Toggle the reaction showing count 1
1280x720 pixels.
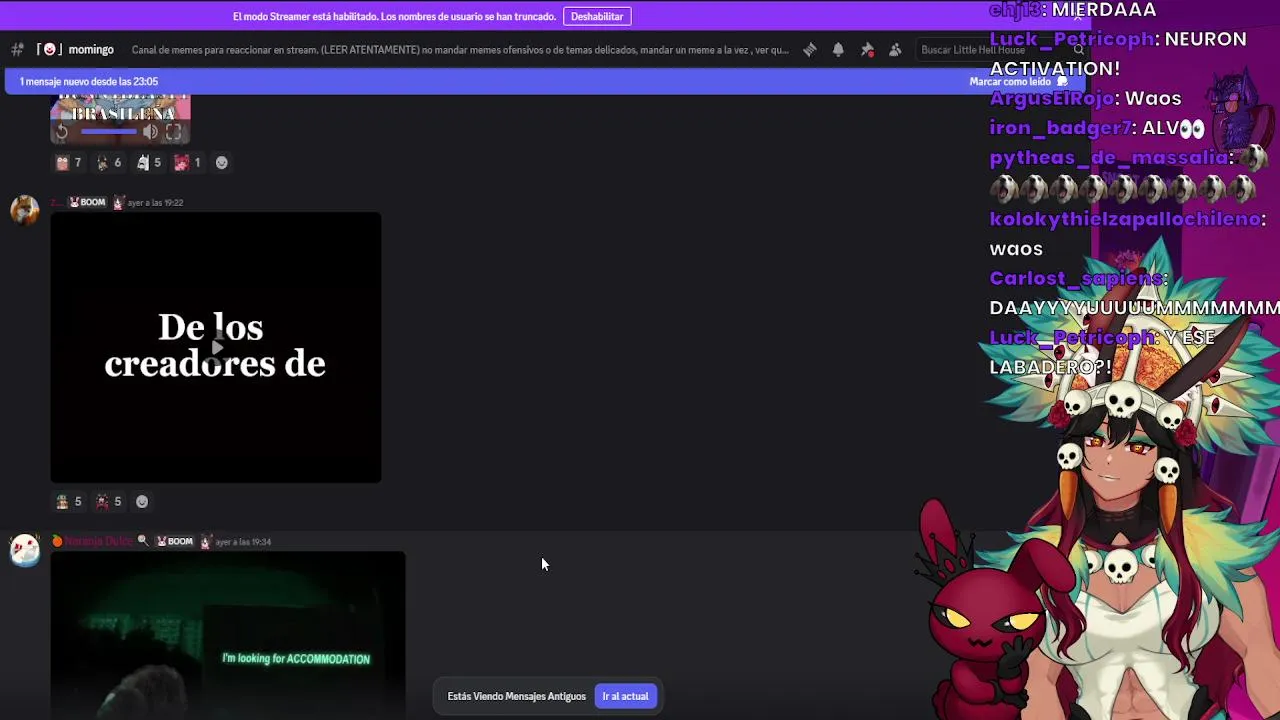pos(188,162)
